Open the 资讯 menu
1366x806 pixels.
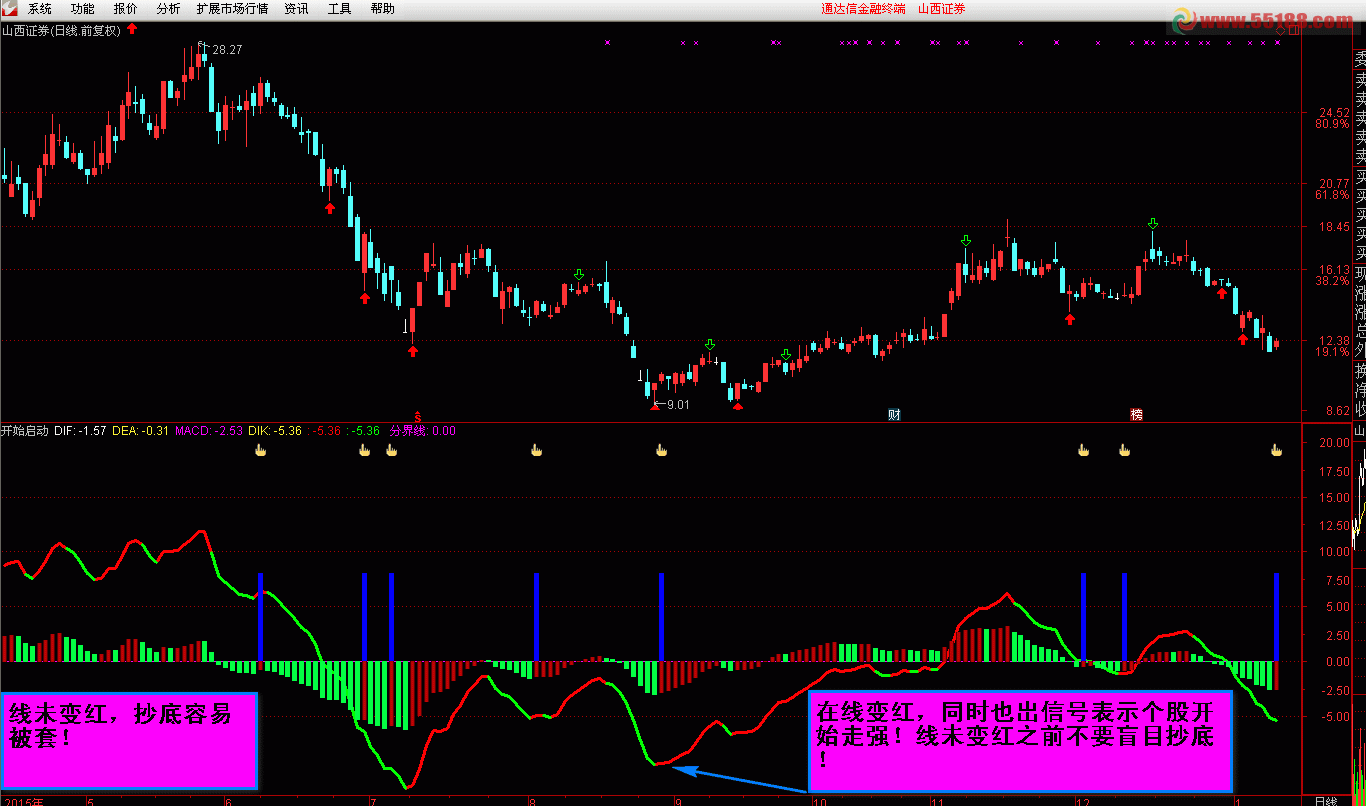[x=297, y=9]
